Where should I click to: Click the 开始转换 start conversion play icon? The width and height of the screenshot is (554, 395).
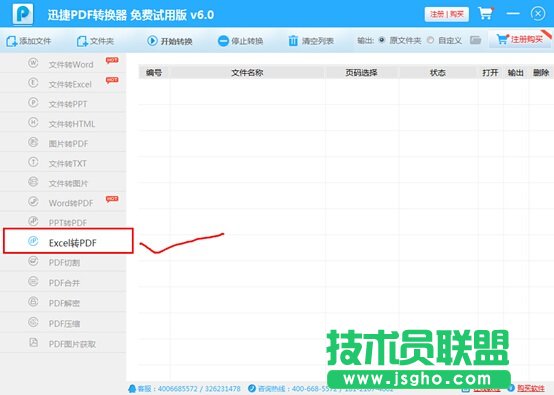[152, 41]
